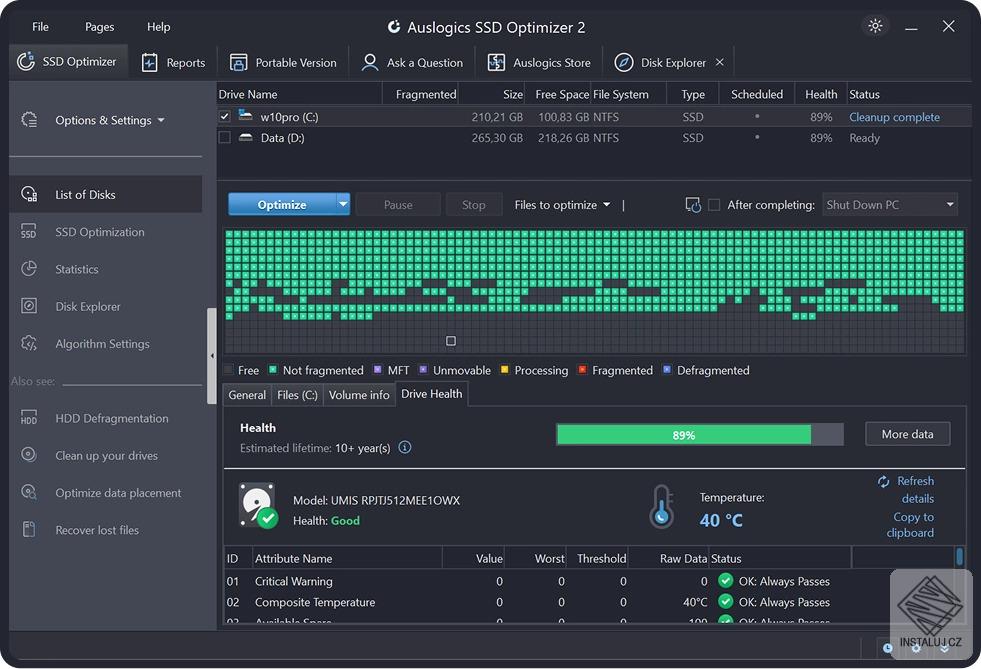
Task: Click the Auslogics logo in the title bar
Action: point(394,27)
